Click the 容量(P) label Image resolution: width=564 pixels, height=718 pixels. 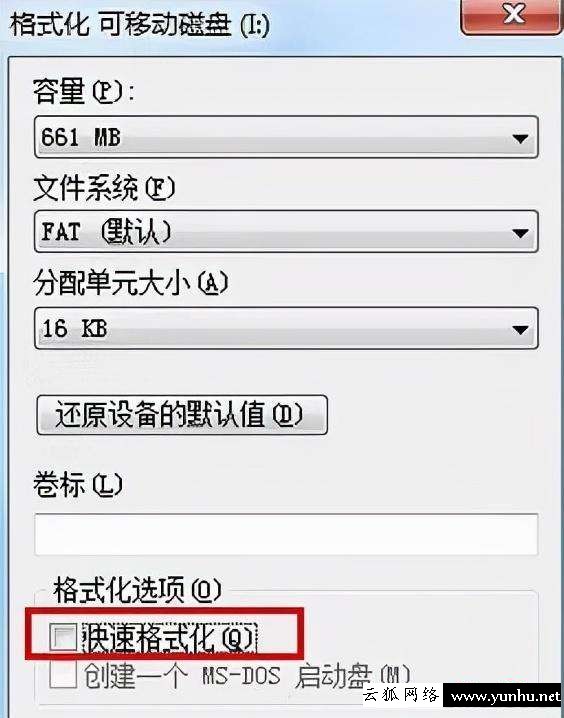click(x=84, y=91)
